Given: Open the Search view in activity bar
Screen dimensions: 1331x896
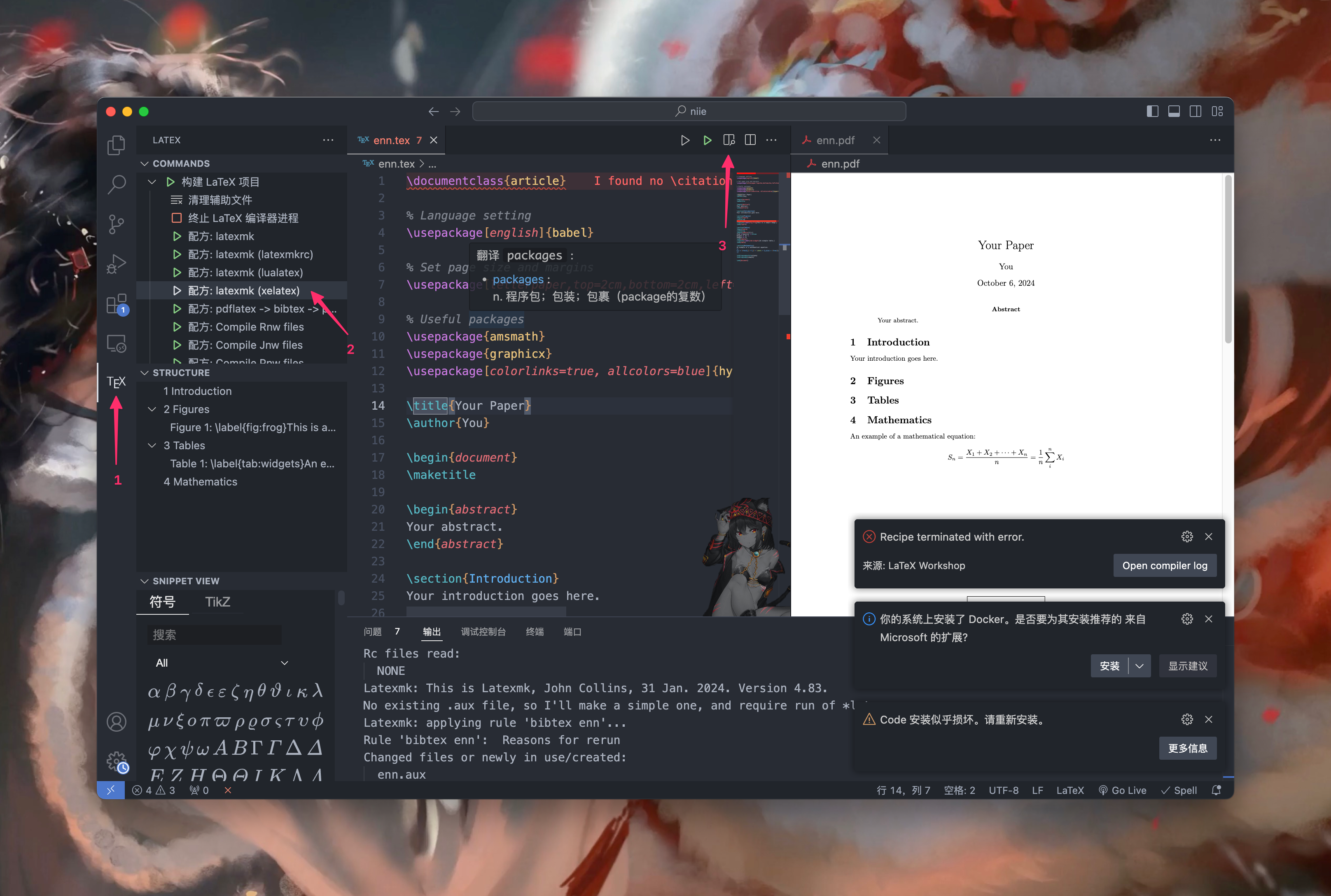Looking at the screenshot, I should [117, 184].
